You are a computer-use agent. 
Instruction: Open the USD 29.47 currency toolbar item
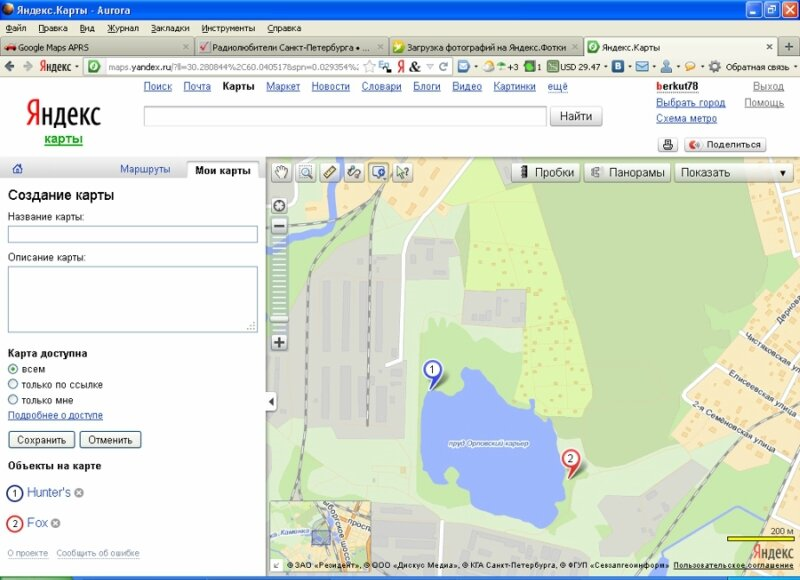coord(573,67)
